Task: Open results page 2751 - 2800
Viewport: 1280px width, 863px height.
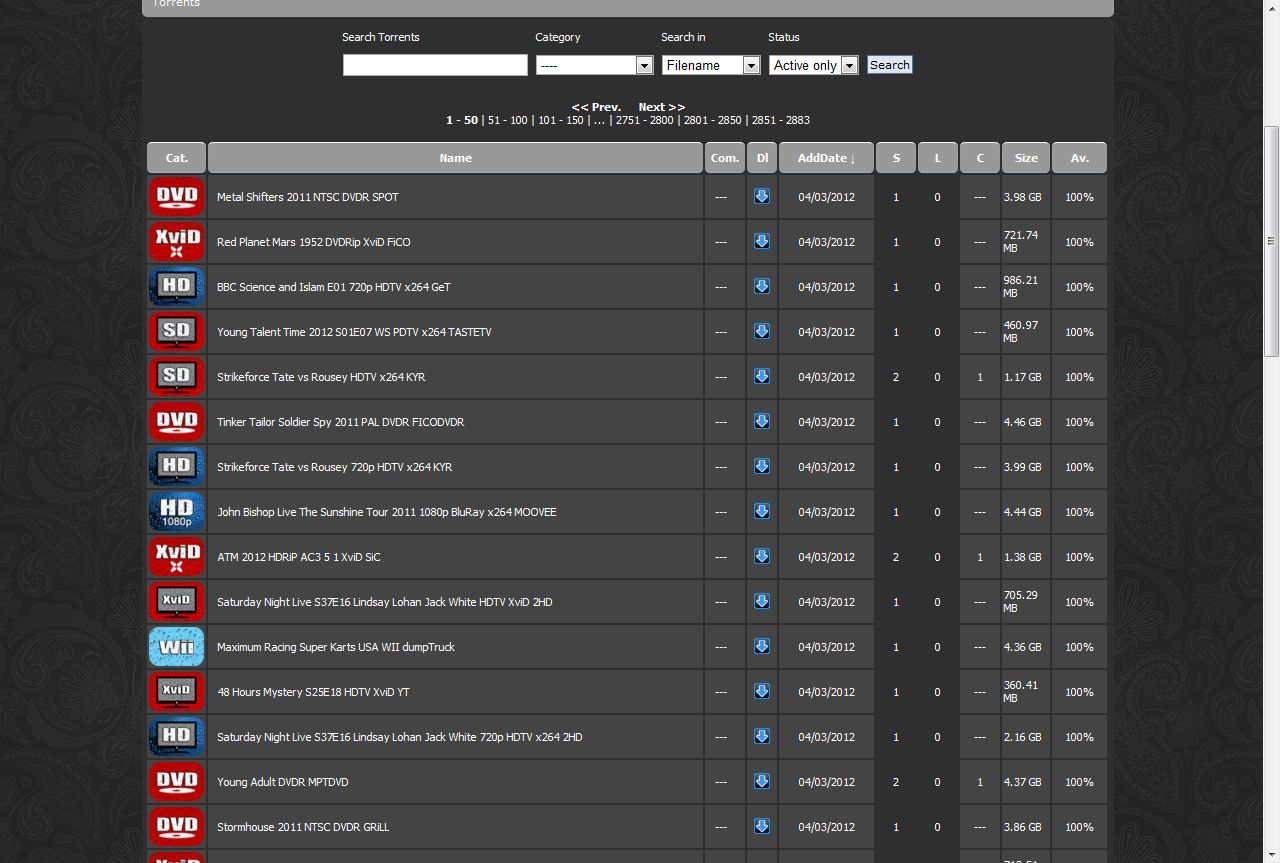Action: click(x=644, y=120)
